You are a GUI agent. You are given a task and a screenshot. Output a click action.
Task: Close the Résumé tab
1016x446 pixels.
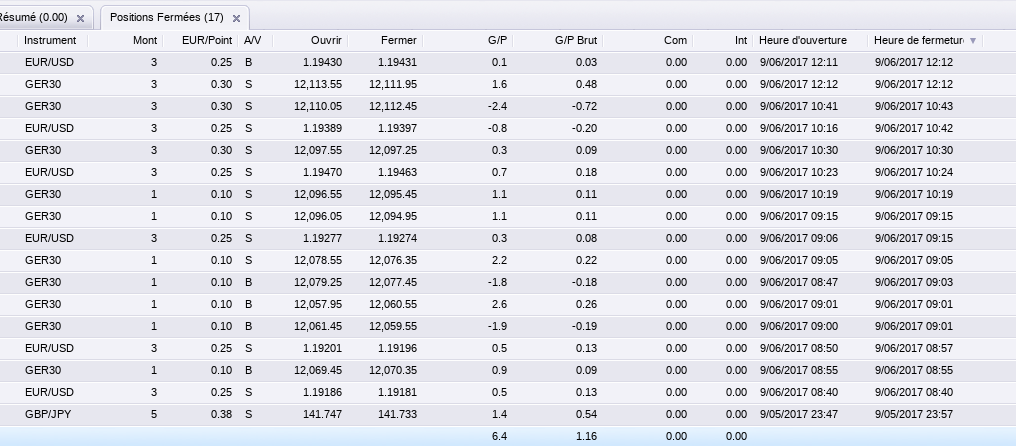point(80,19)
